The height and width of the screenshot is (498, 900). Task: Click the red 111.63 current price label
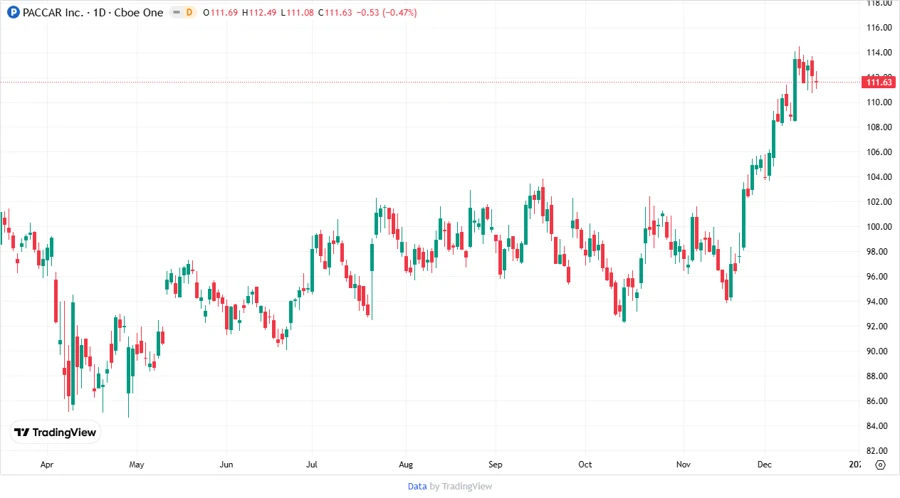click(x=879, y=82)
